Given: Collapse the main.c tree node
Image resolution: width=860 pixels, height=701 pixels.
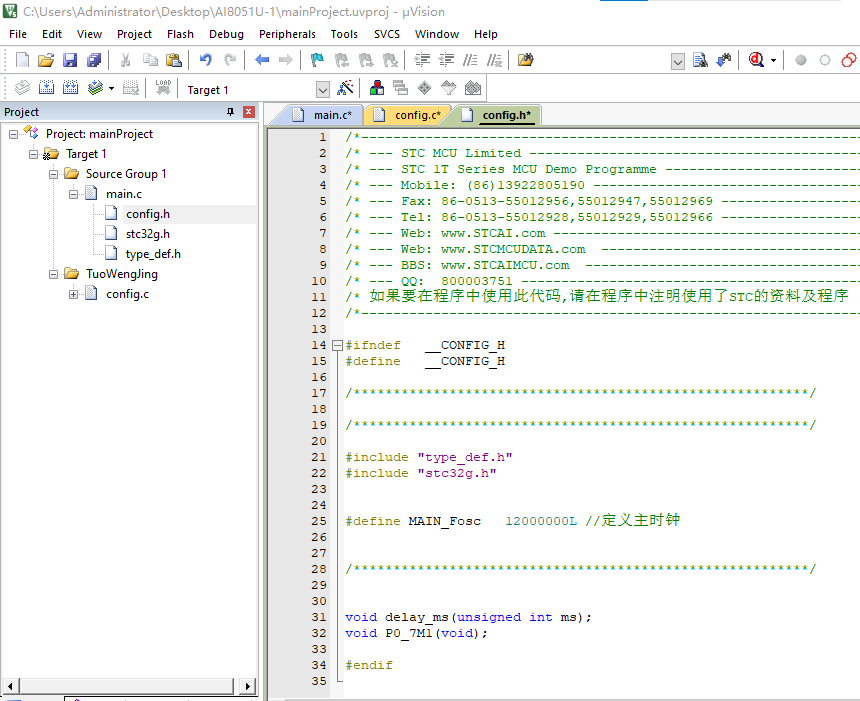Looking at the screenshot, I should pyautogui.click(x=73, y=194).
